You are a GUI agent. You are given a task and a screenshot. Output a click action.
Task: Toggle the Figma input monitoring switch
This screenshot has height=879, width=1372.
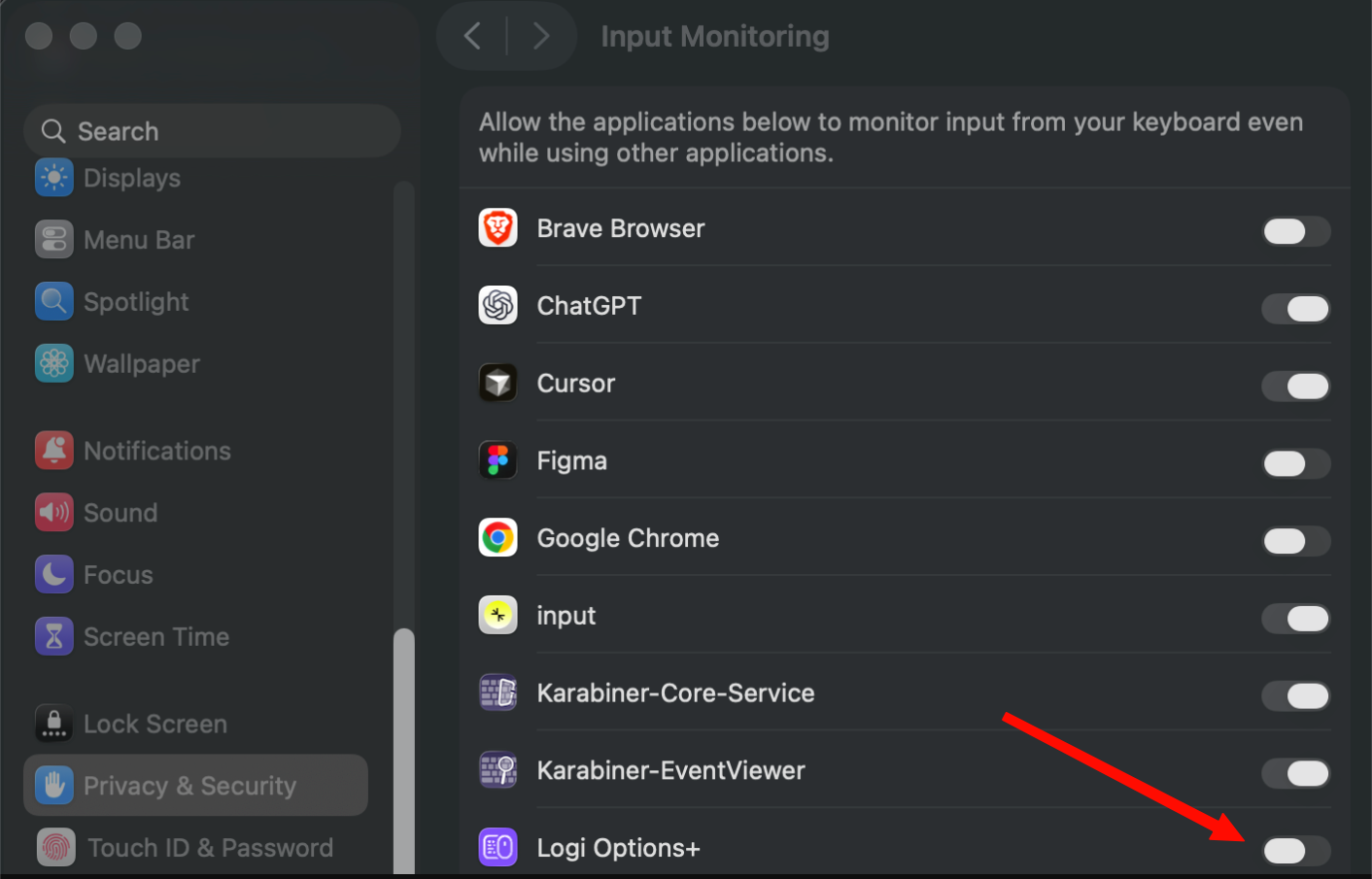1296,463
